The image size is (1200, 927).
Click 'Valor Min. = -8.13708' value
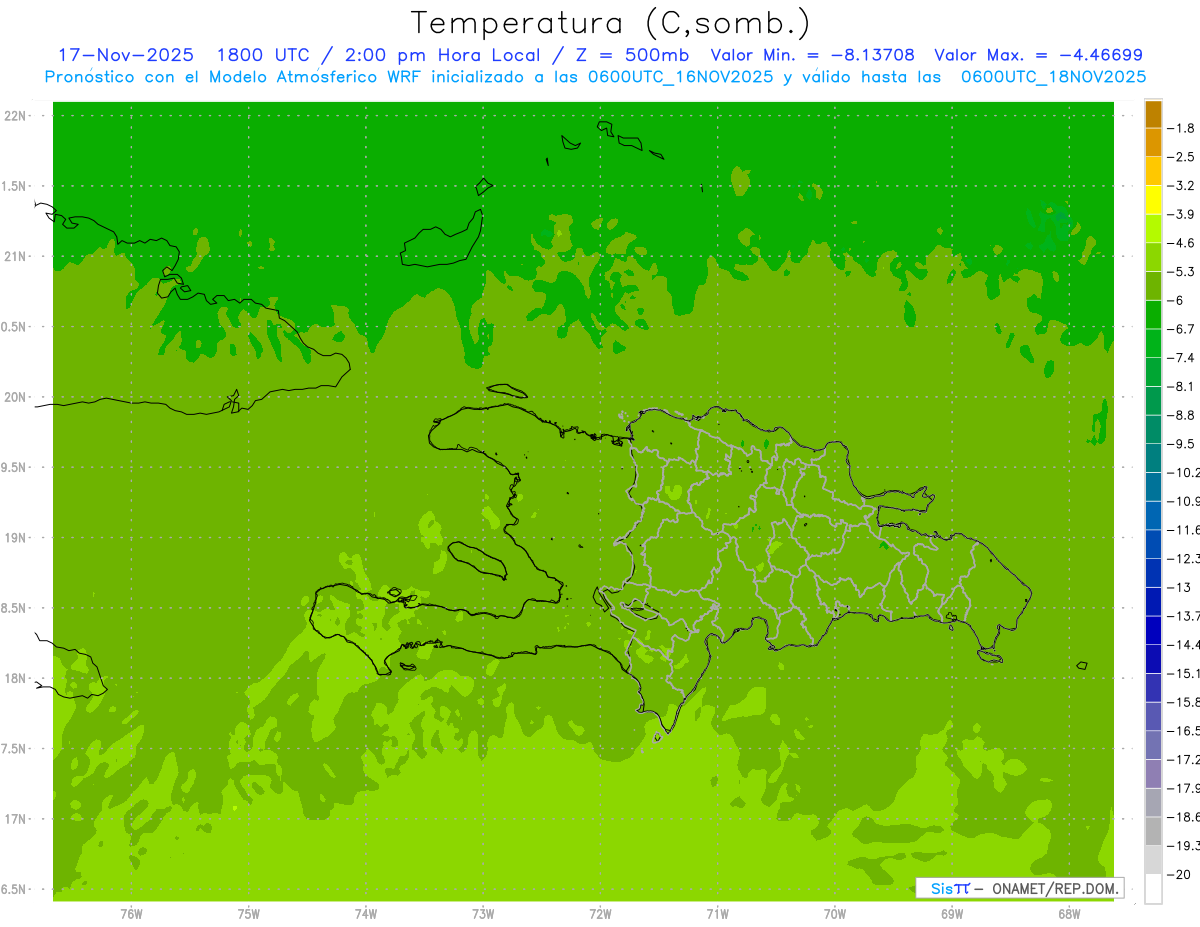(x=812, y=55)
